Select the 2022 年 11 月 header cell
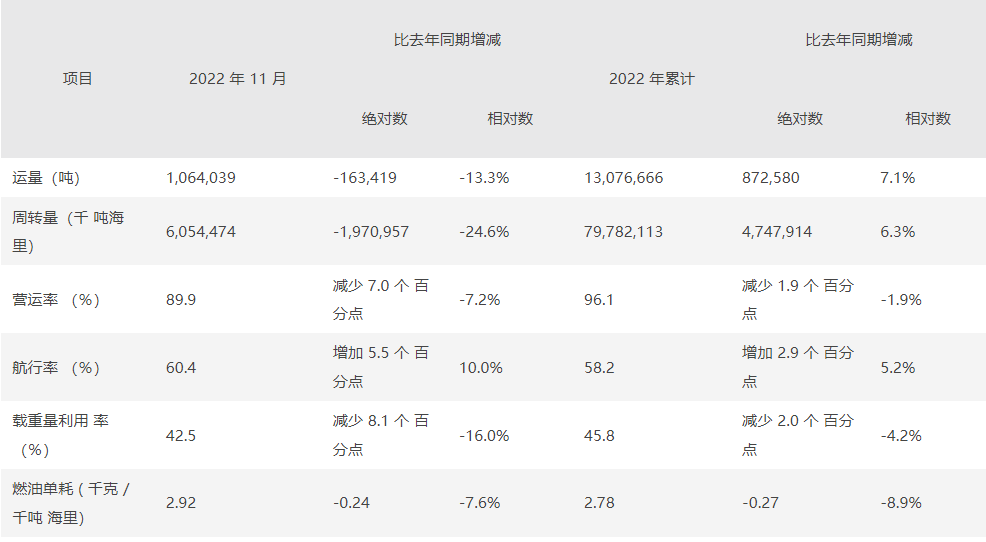 (238, 79)
